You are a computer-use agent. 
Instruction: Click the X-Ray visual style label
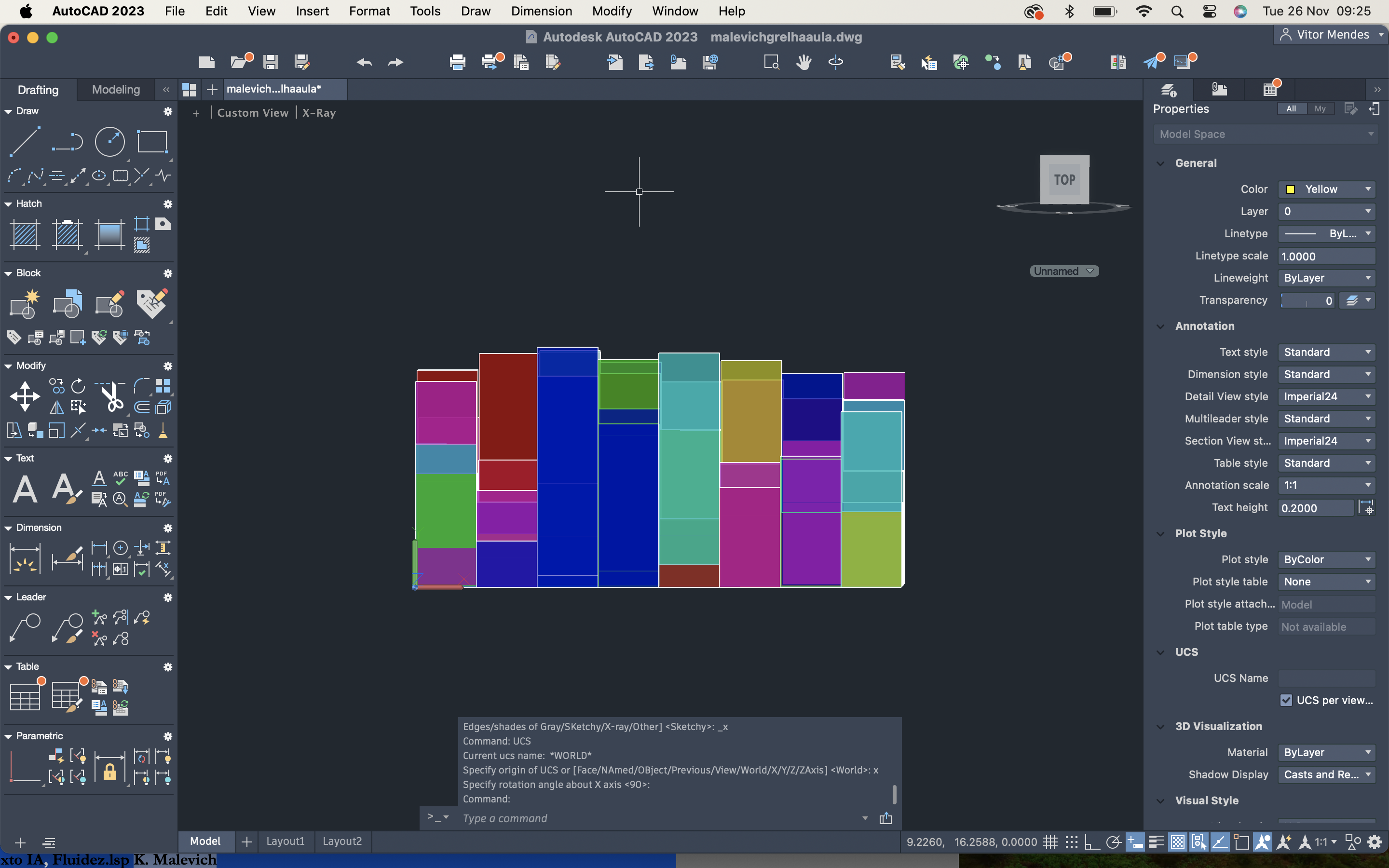319,113
